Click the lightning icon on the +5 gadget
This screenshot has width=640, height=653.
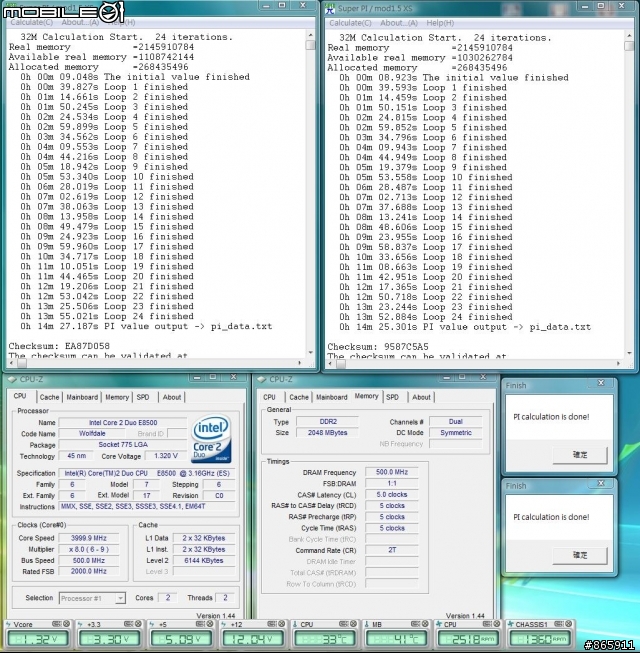pyautogui.click(x=152, y=624)
